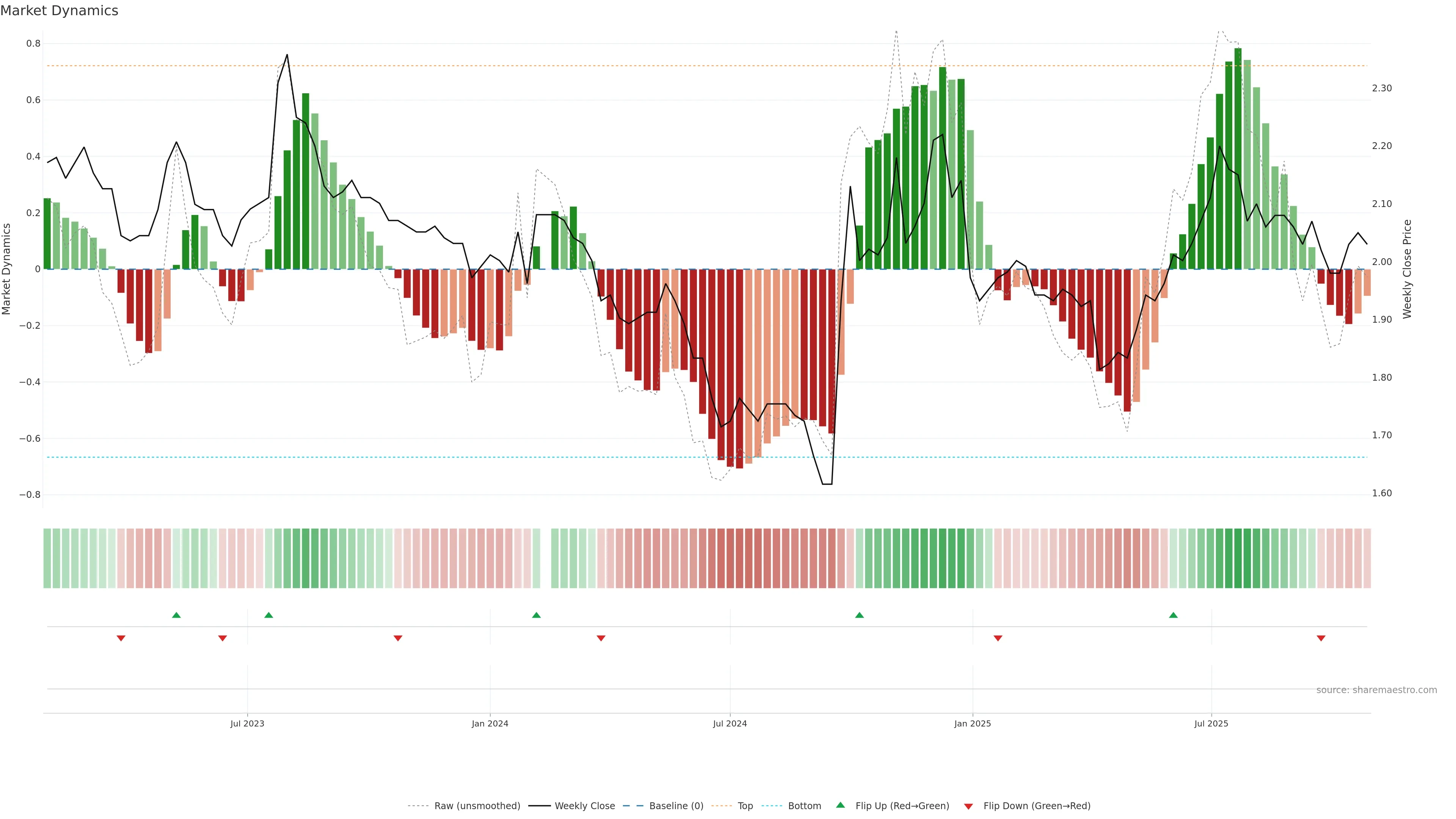The width and height of the screenshot is (1456, 819).
Task: Click green triangle icon in legend Flip Up
Action: (x=841, y=805)
